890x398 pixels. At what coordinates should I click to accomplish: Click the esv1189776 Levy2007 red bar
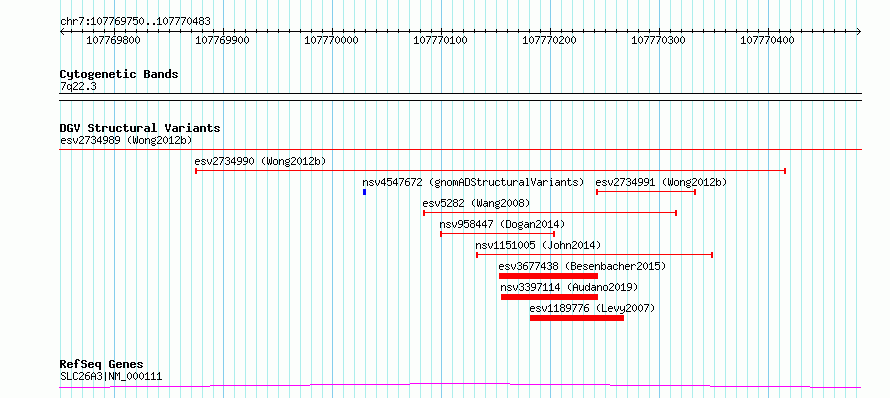point(577,318)
